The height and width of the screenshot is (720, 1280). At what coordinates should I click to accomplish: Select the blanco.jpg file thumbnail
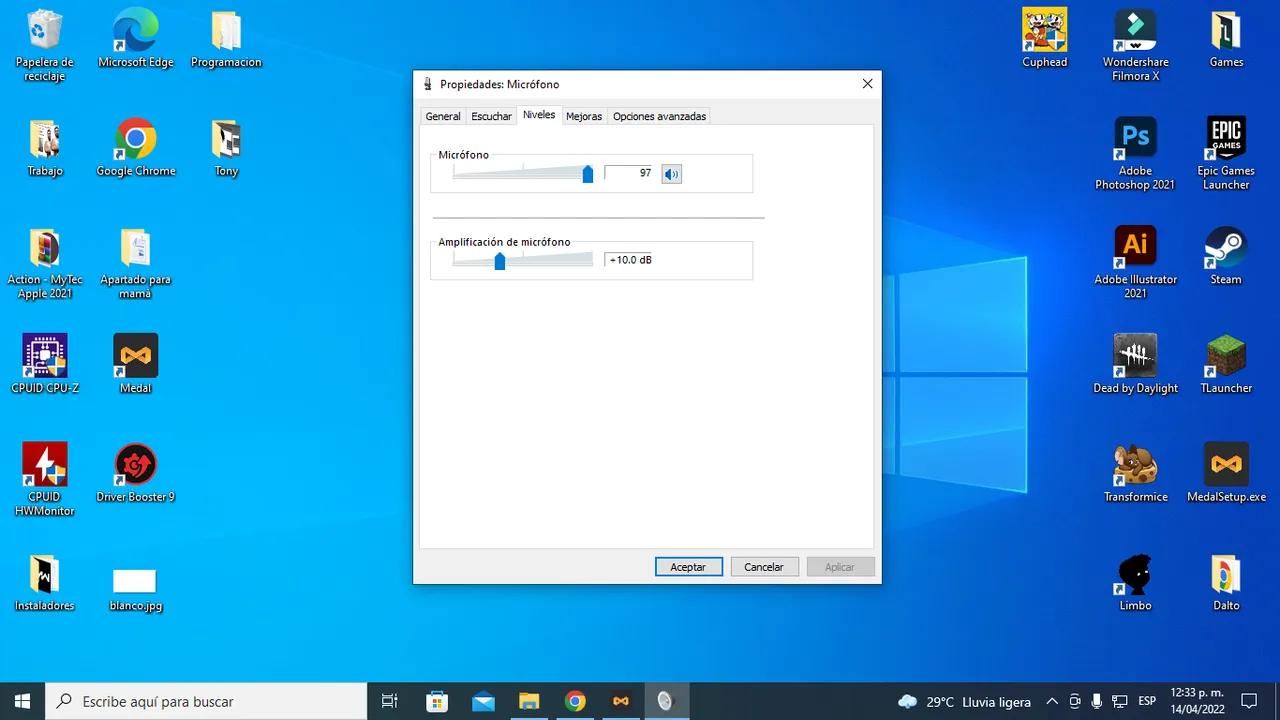click(136, 589)
